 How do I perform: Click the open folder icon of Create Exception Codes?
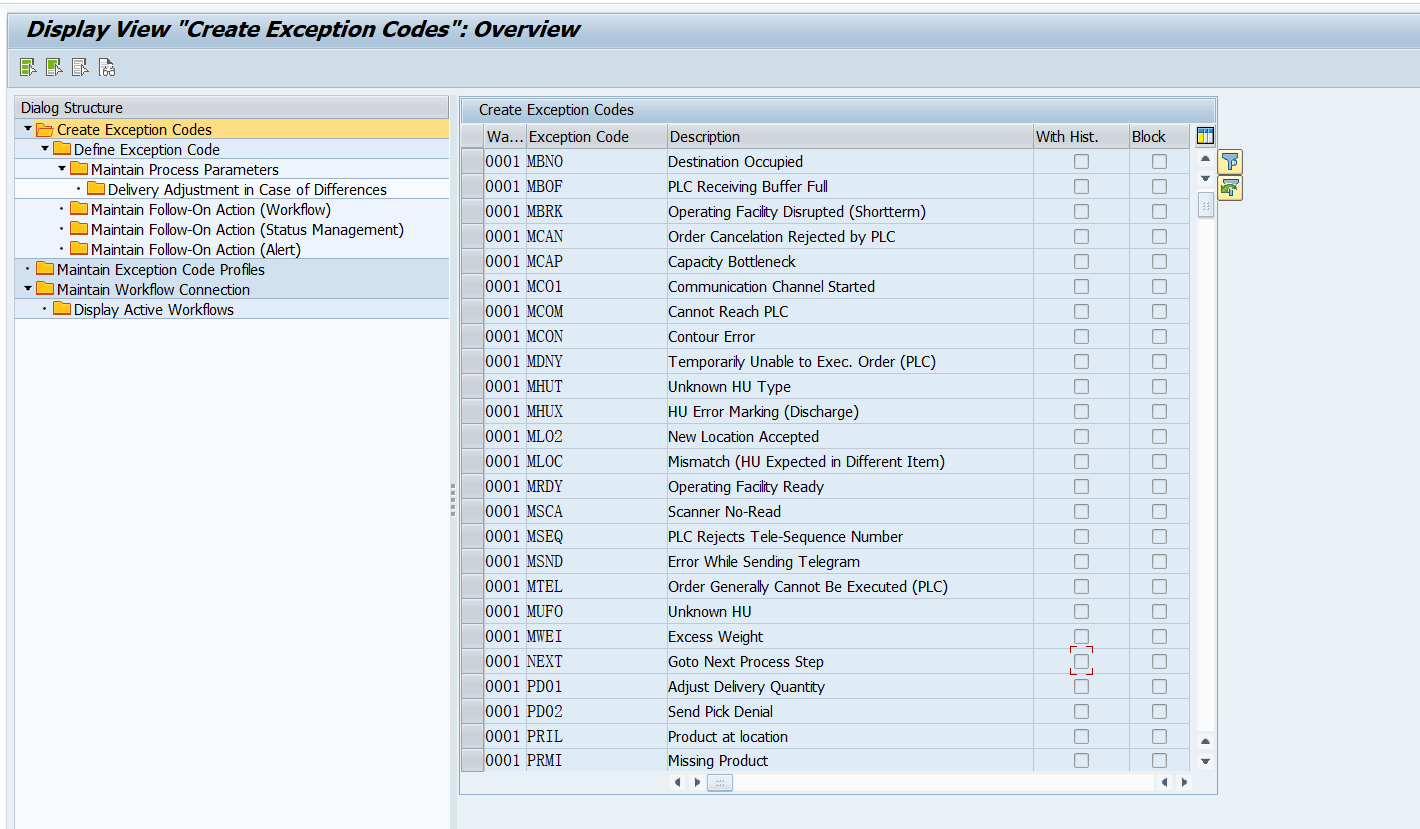point(45,130)
